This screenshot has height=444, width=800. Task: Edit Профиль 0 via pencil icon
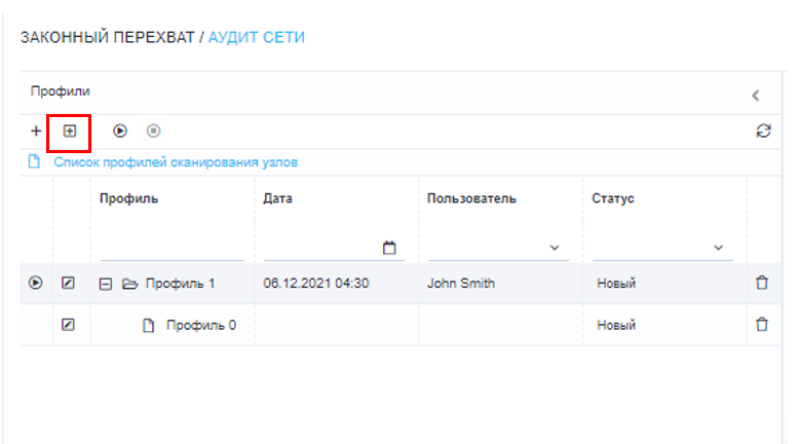(x=68, y=324)
